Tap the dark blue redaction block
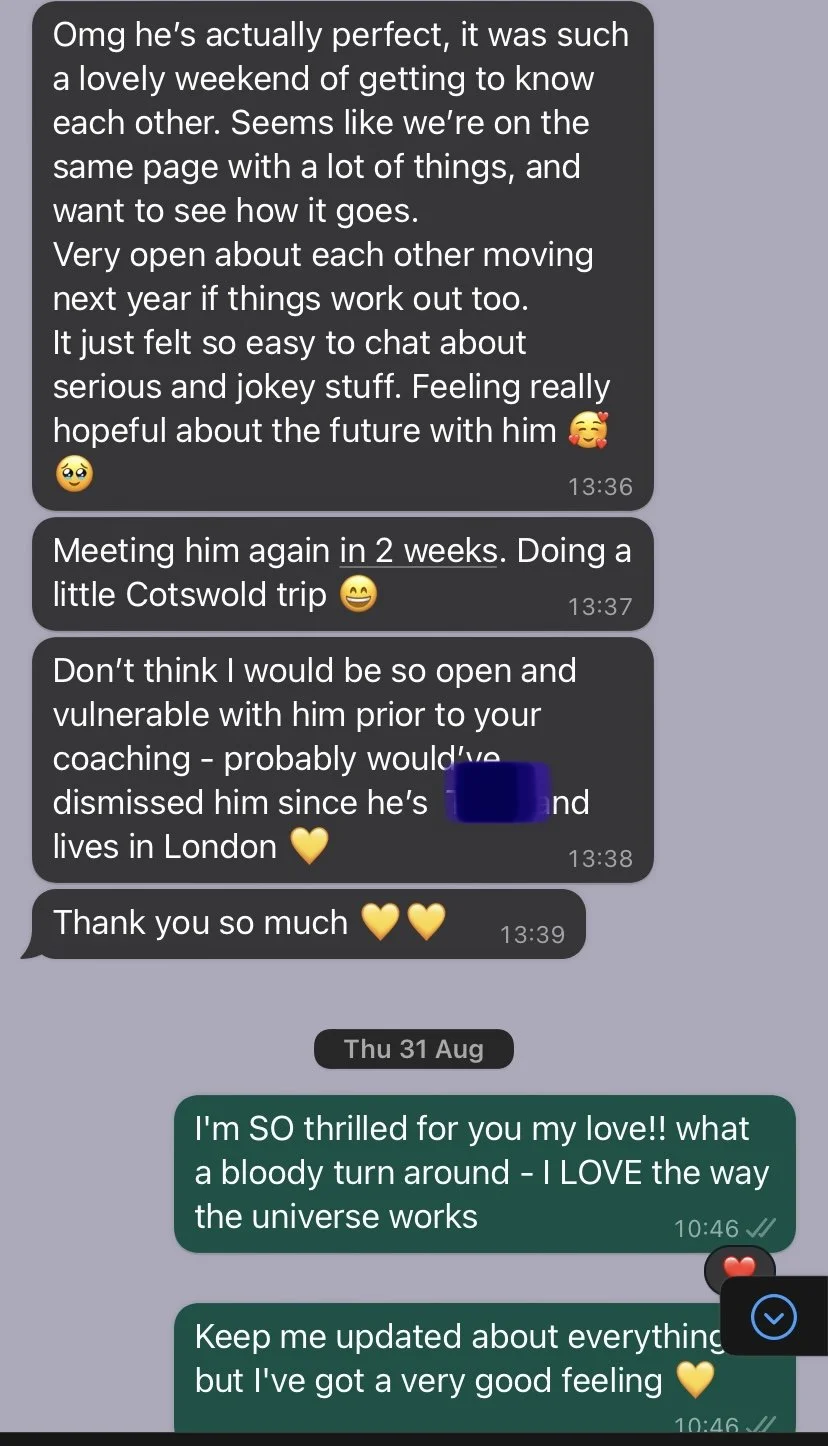This screenshot has height=1446, width=828. 499,793
